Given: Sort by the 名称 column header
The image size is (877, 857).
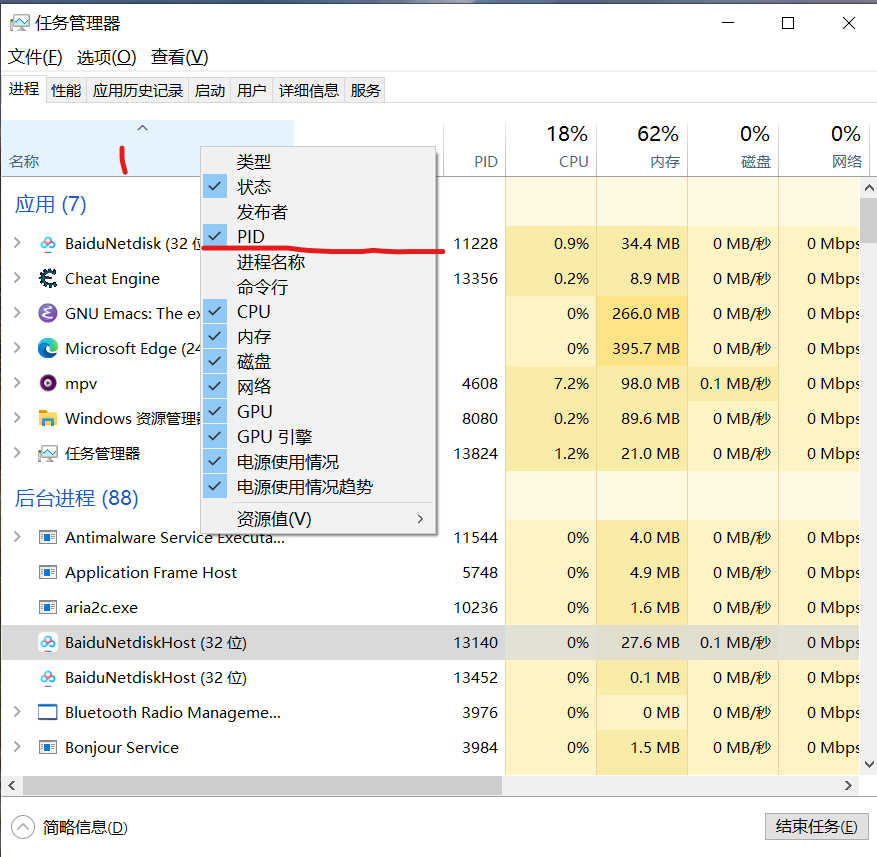Looking at the screenshot, I should tap(148, 149).
